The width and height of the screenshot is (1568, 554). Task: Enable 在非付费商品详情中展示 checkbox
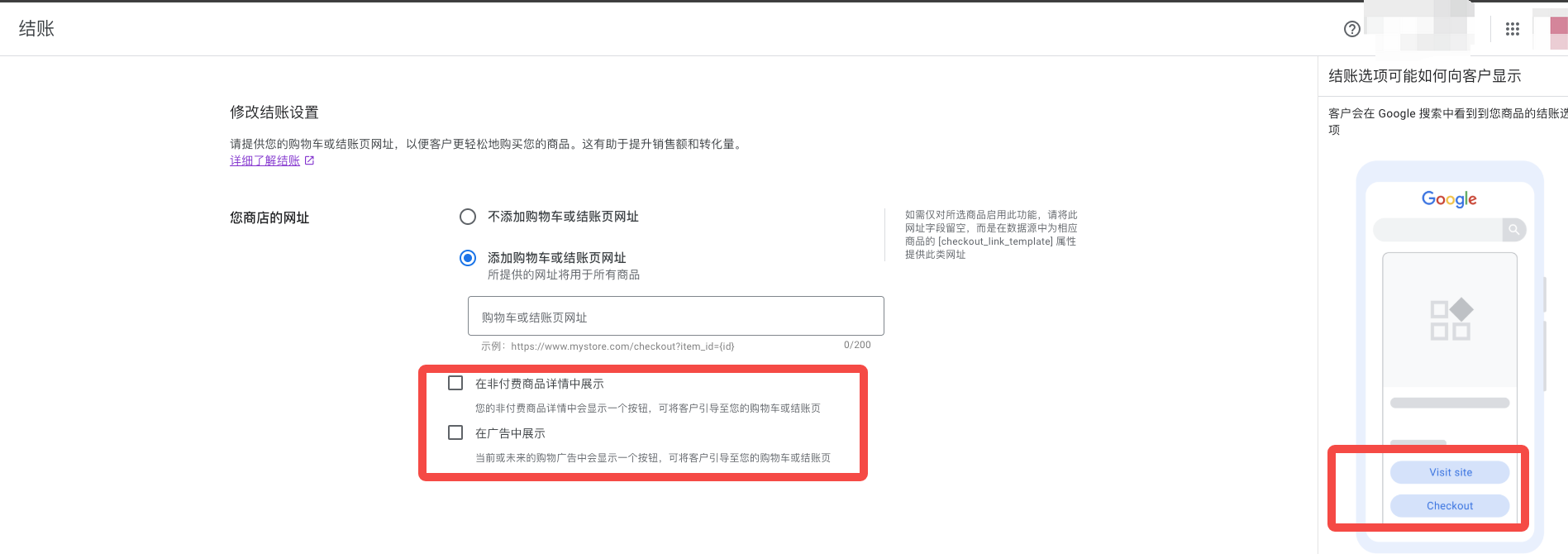(455, 383)
